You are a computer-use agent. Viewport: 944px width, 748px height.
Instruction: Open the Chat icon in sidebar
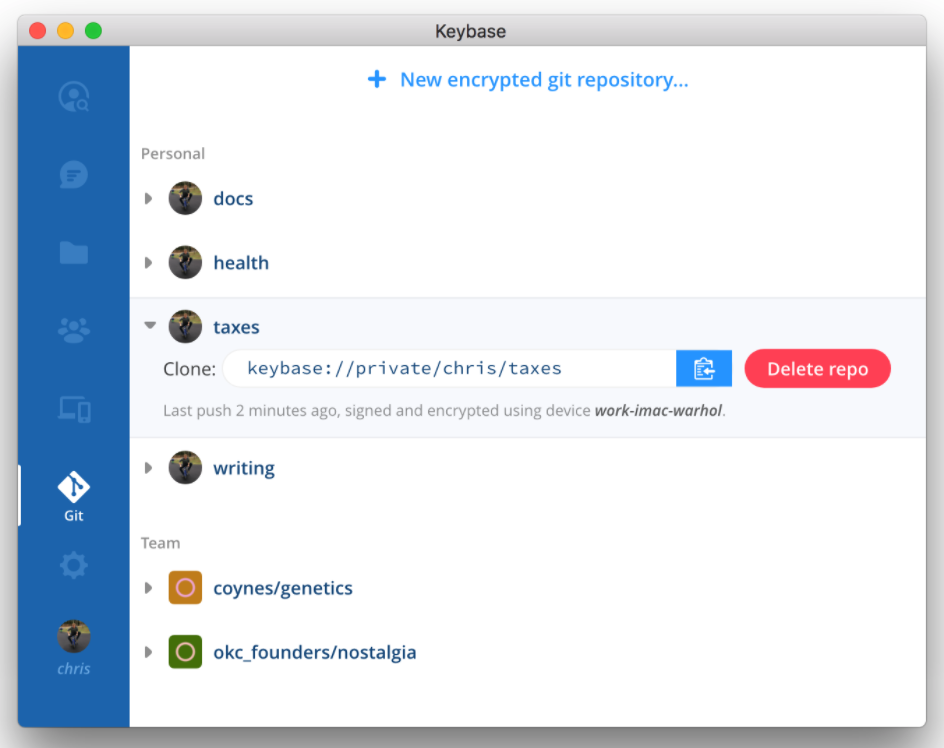[73, 175]
